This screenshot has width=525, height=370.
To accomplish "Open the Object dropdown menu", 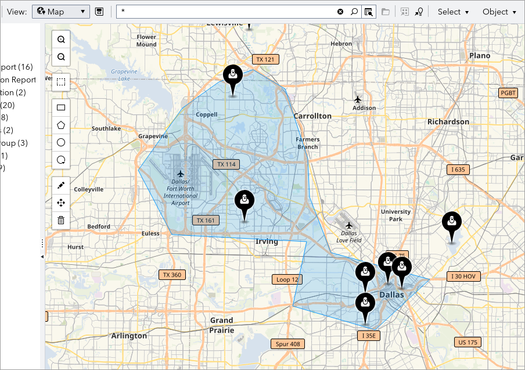I will [499, 12].
